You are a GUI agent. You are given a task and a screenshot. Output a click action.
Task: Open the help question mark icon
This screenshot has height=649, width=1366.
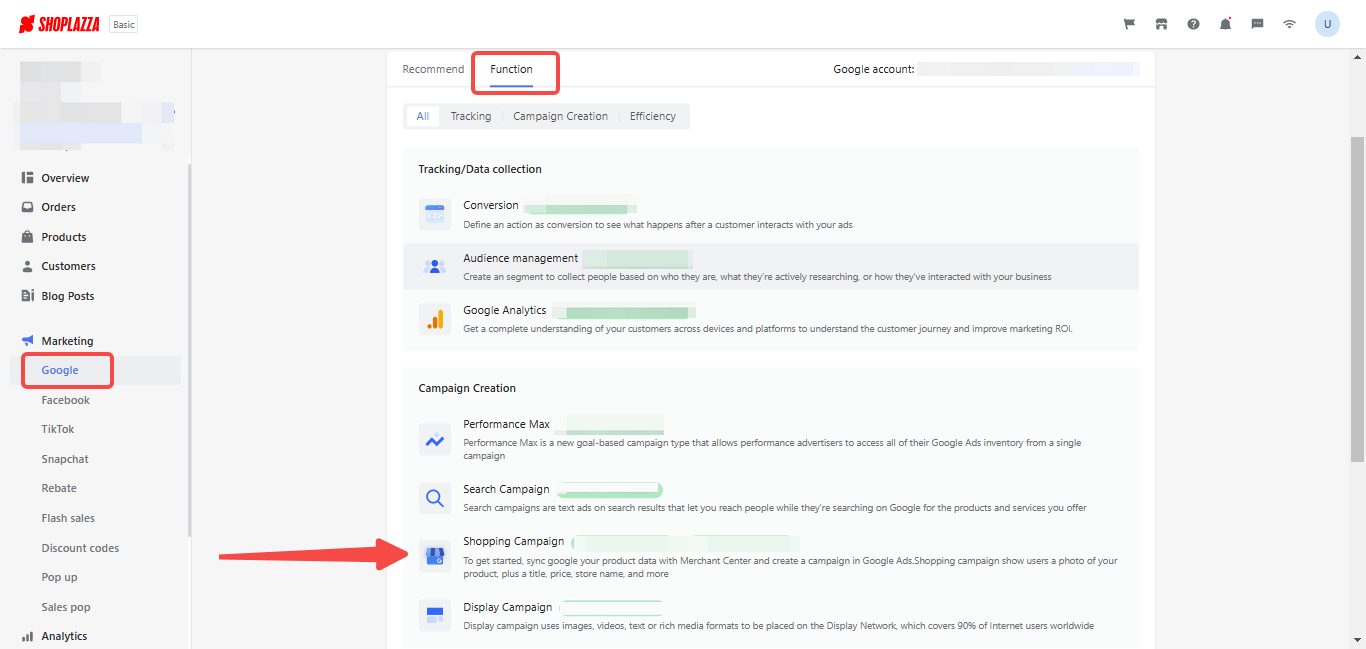coord(1193,24)
